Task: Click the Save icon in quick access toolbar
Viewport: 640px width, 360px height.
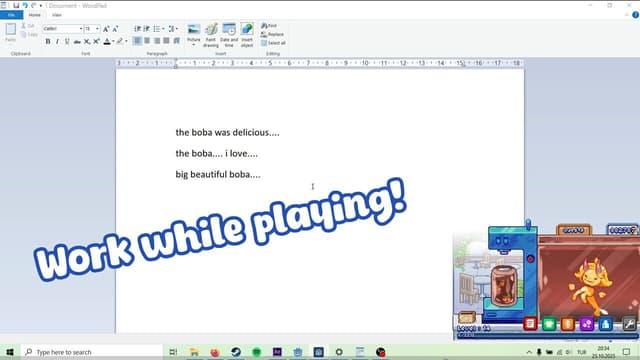Action: click(16, 5)
